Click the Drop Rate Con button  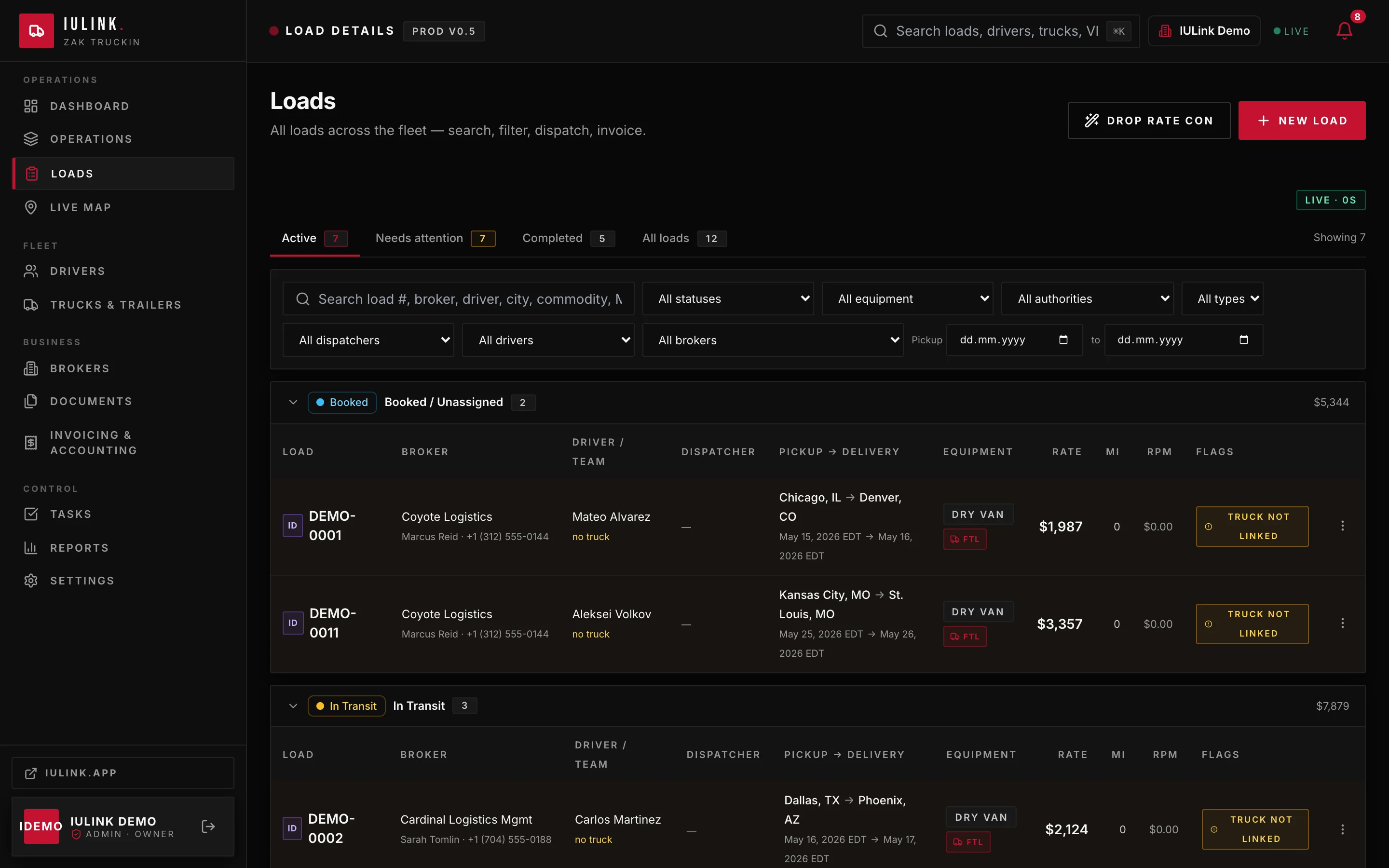click(1149, 121)
